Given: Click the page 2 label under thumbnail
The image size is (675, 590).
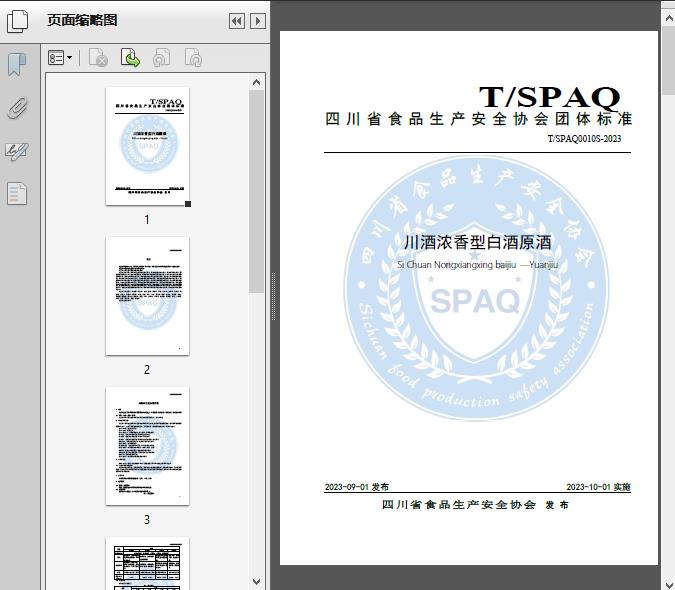Looking at the screenshot, I should point(147,369).
